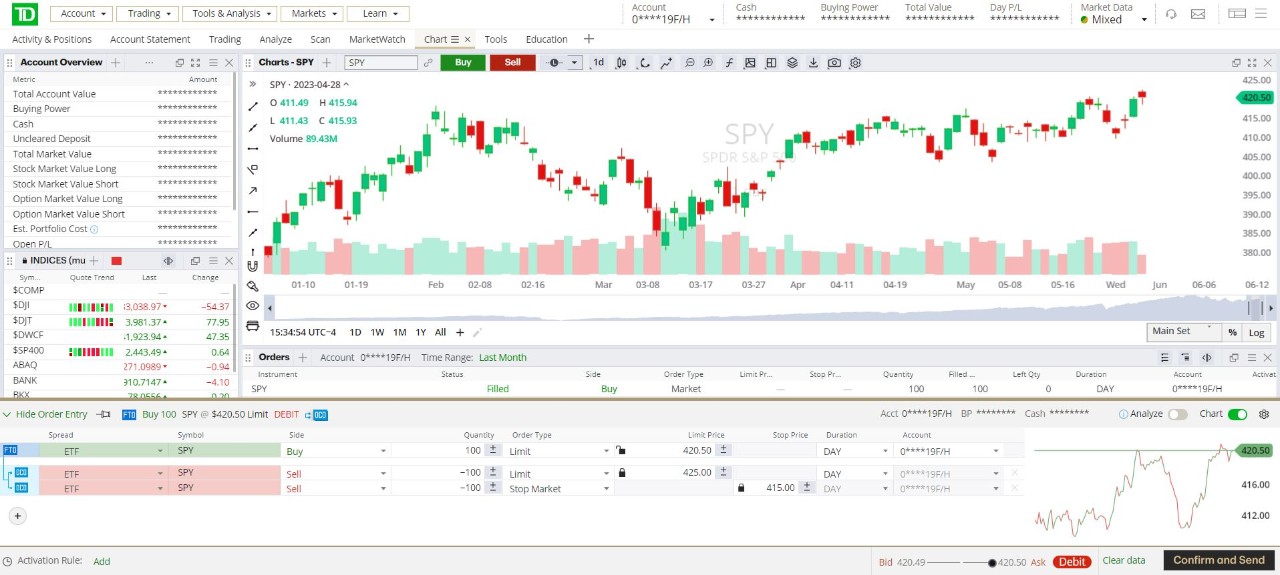Open the Education tab
1280x575 pixels.
coord(546,39)
